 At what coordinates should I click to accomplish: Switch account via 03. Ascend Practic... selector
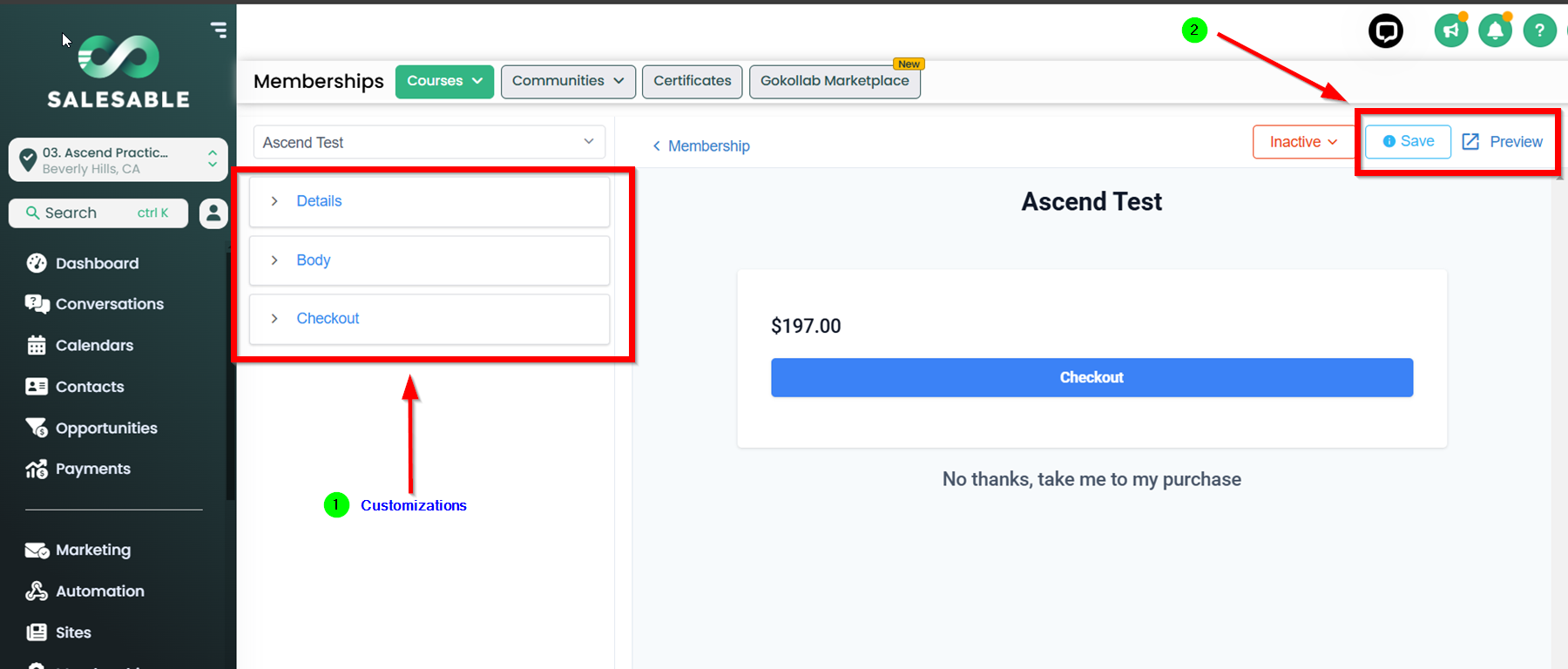click(x=118, y=160)
